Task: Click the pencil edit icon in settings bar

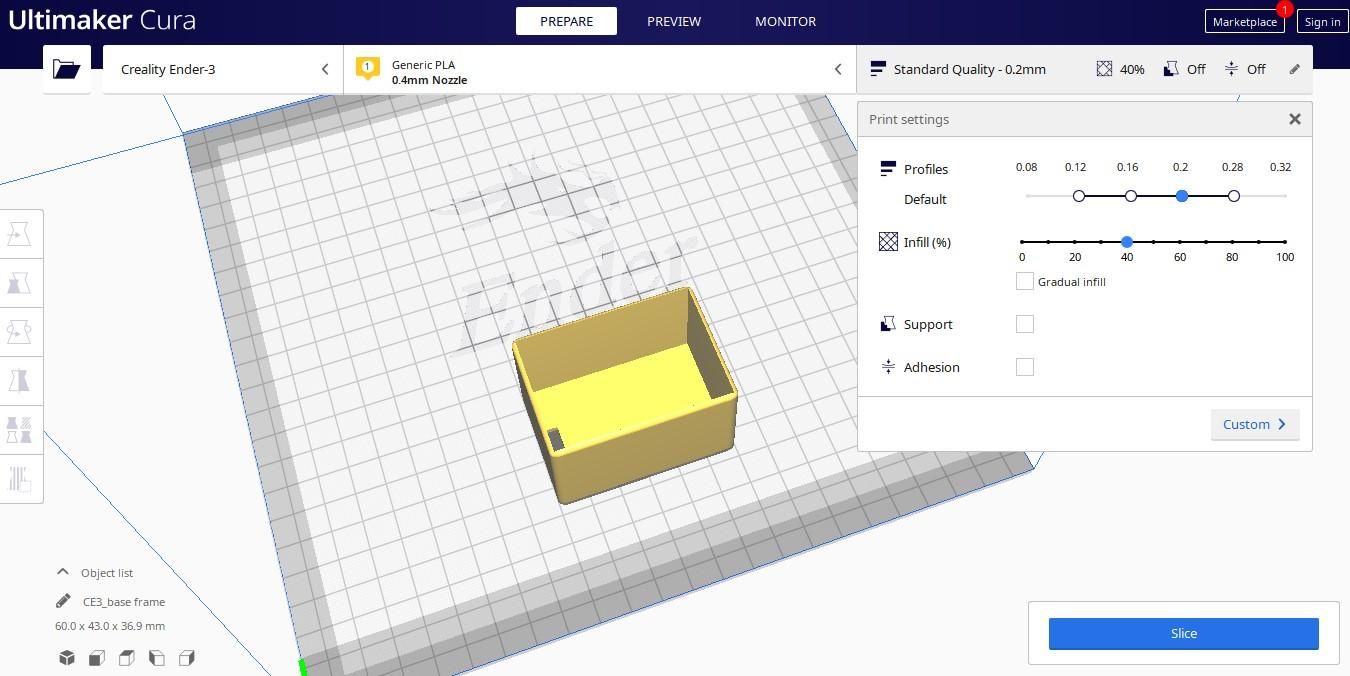Action: coord(1294,69)
